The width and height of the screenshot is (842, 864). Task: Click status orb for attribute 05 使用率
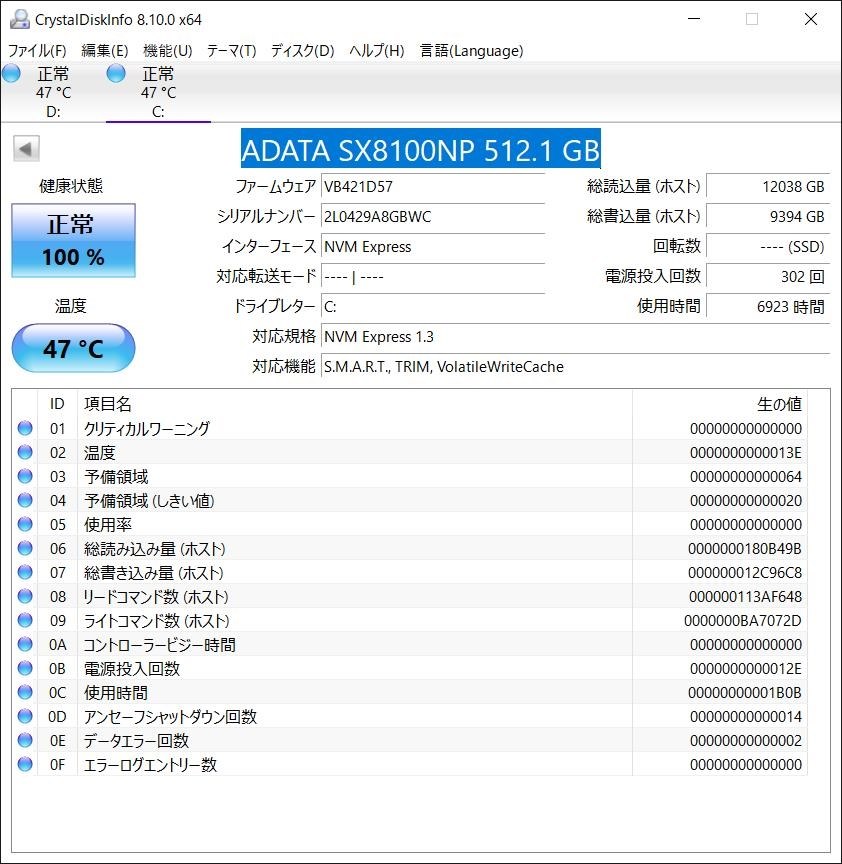(x=25, y=524)
